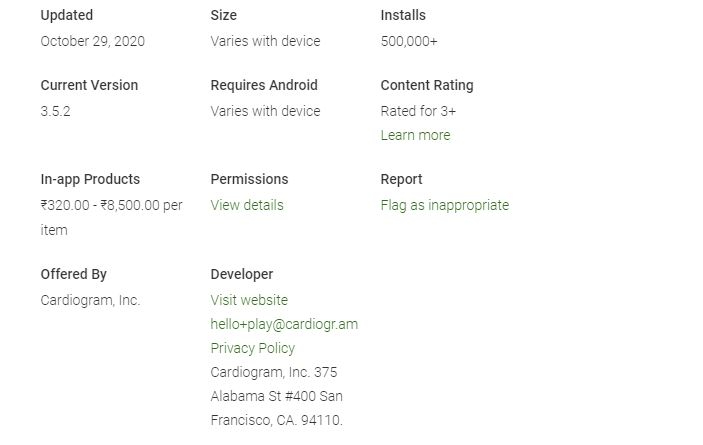
Task: Click the Requires Android heading
Action: (x=264, y=85)
